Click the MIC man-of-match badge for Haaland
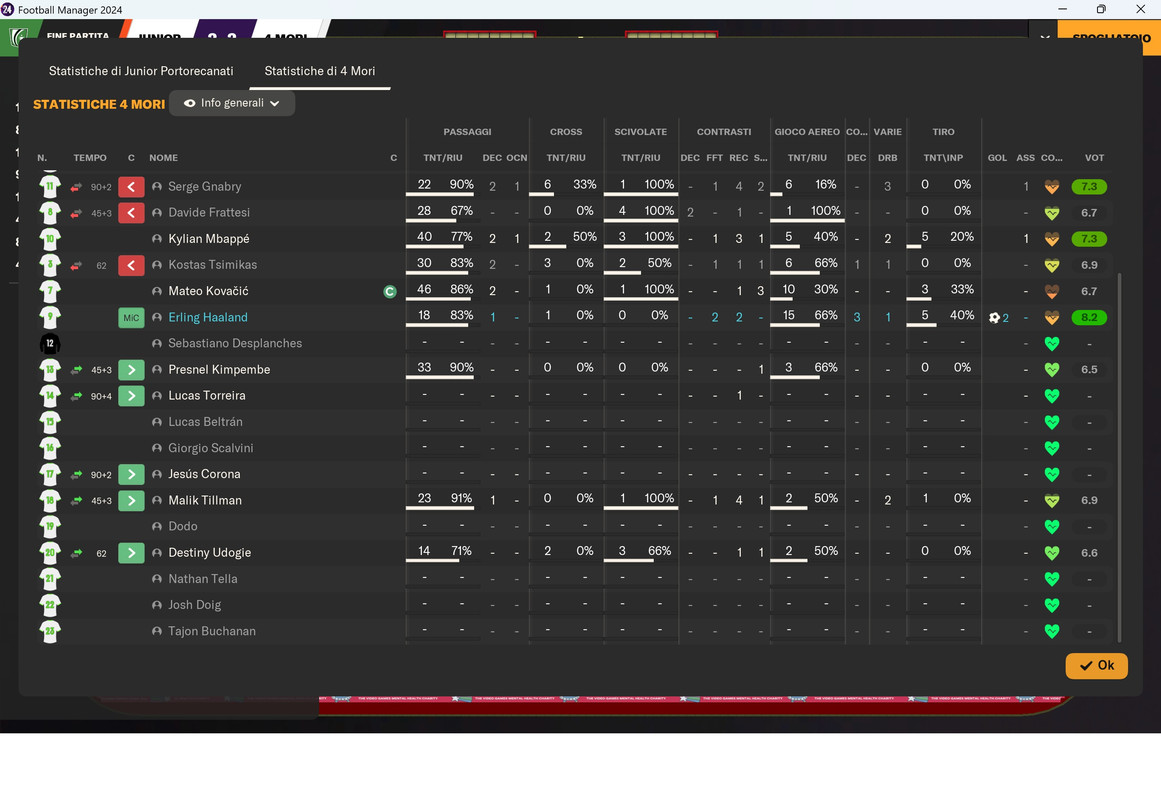Screen dimensions: 1161x800 pyautogui.click(x=131, y=318)
